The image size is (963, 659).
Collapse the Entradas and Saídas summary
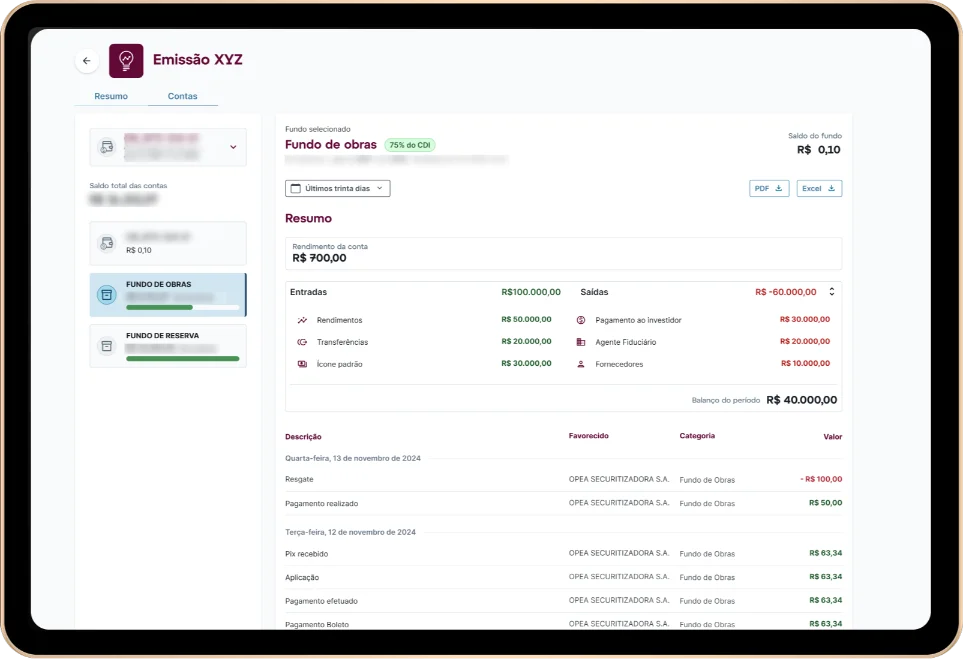click(832, 292)
